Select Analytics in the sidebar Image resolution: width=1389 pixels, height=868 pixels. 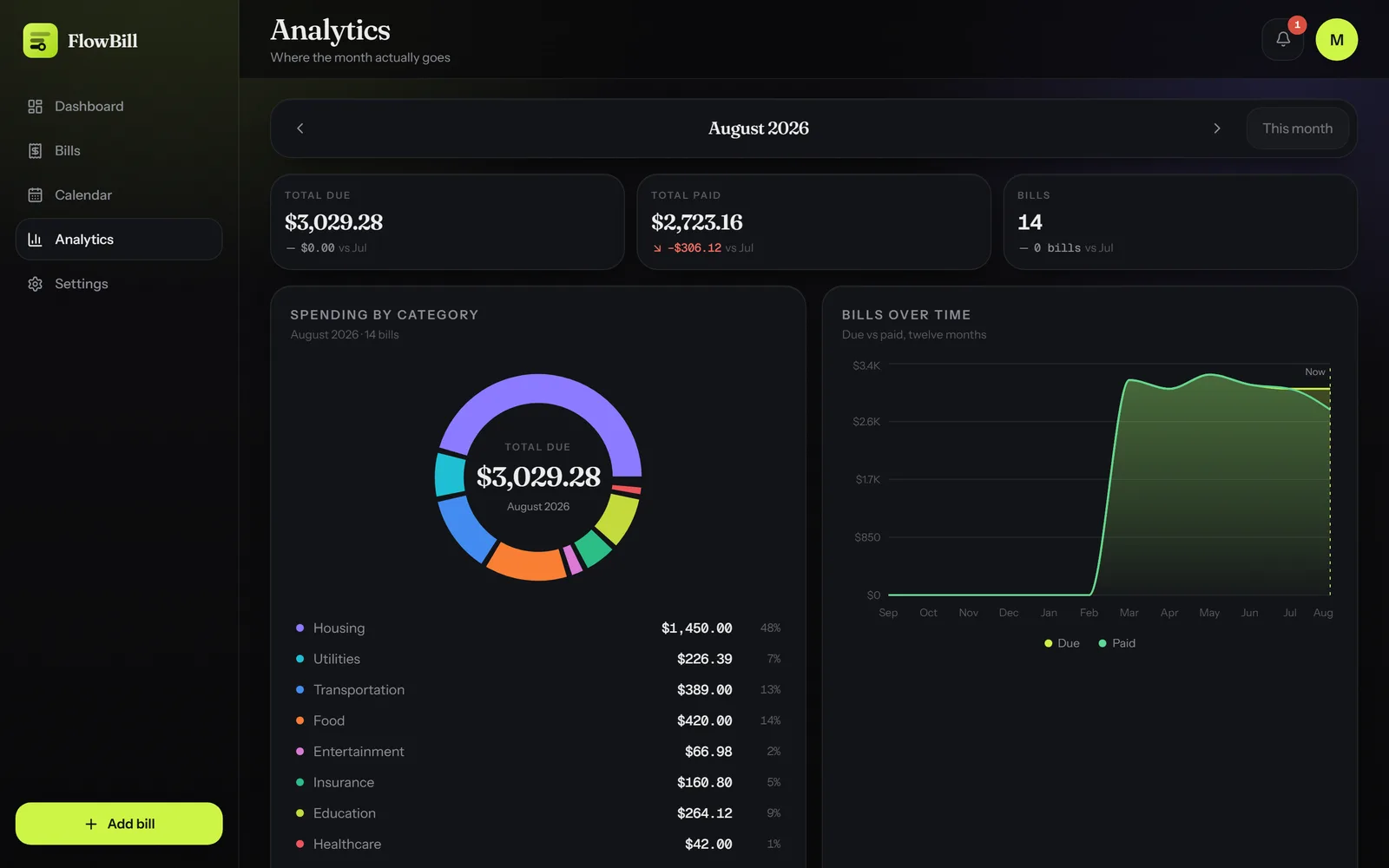(x=119, y=239)
